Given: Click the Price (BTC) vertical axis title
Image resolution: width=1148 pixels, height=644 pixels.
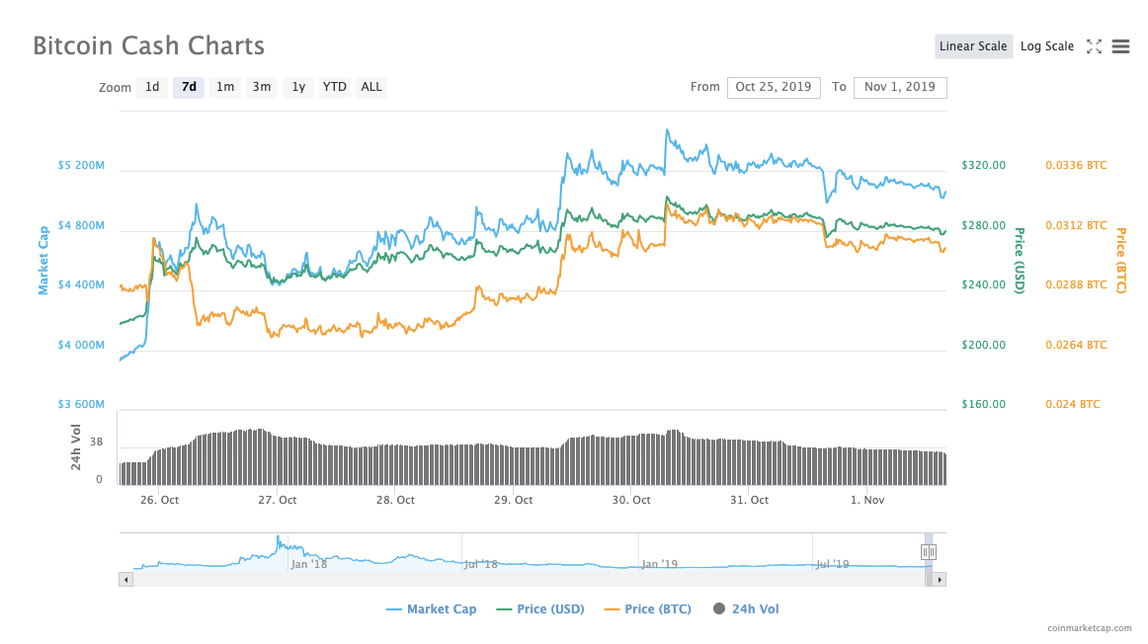Looking at the screenshot, I should pyautogui.click(x=1120, y=261).
